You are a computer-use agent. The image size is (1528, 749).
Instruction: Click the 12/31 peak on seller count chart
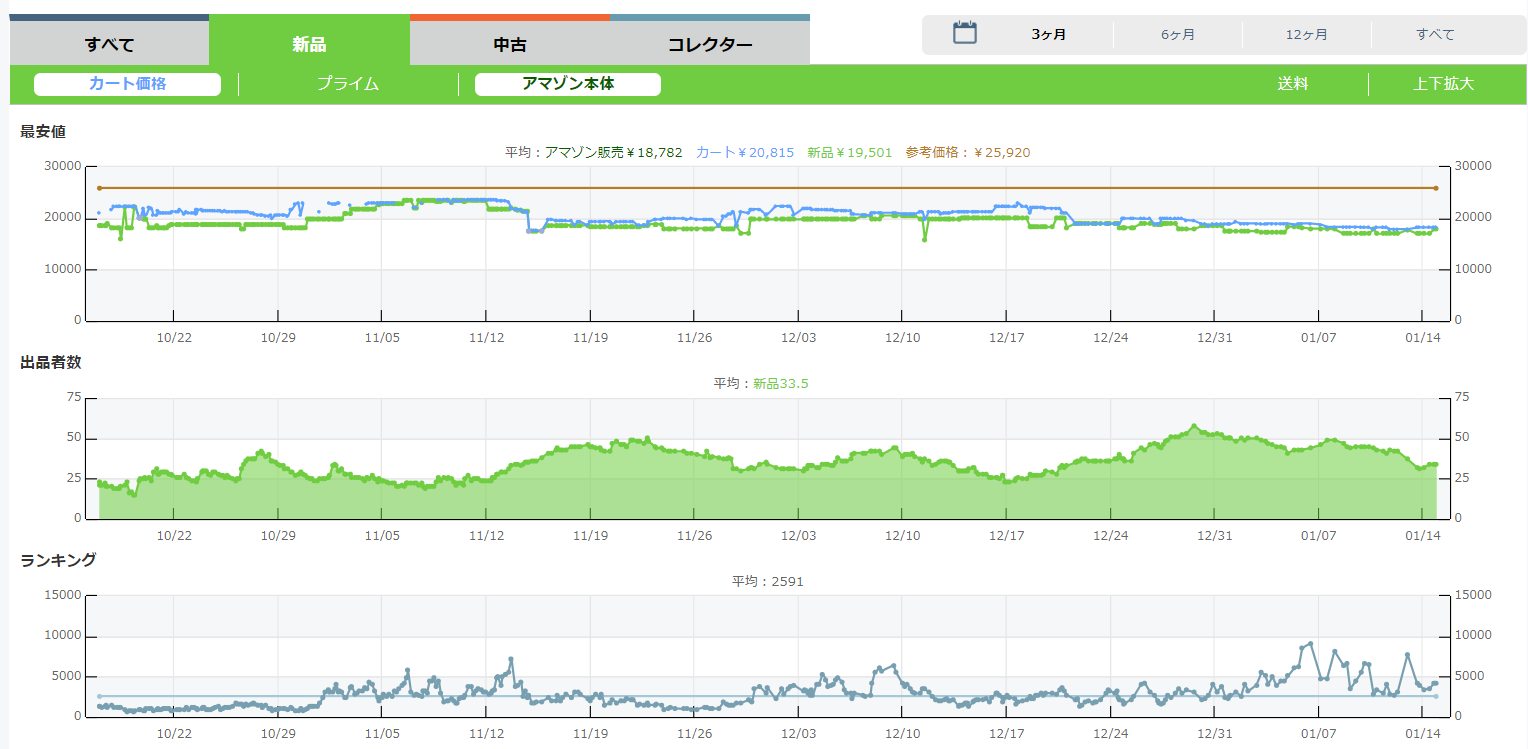(1194, 426)
